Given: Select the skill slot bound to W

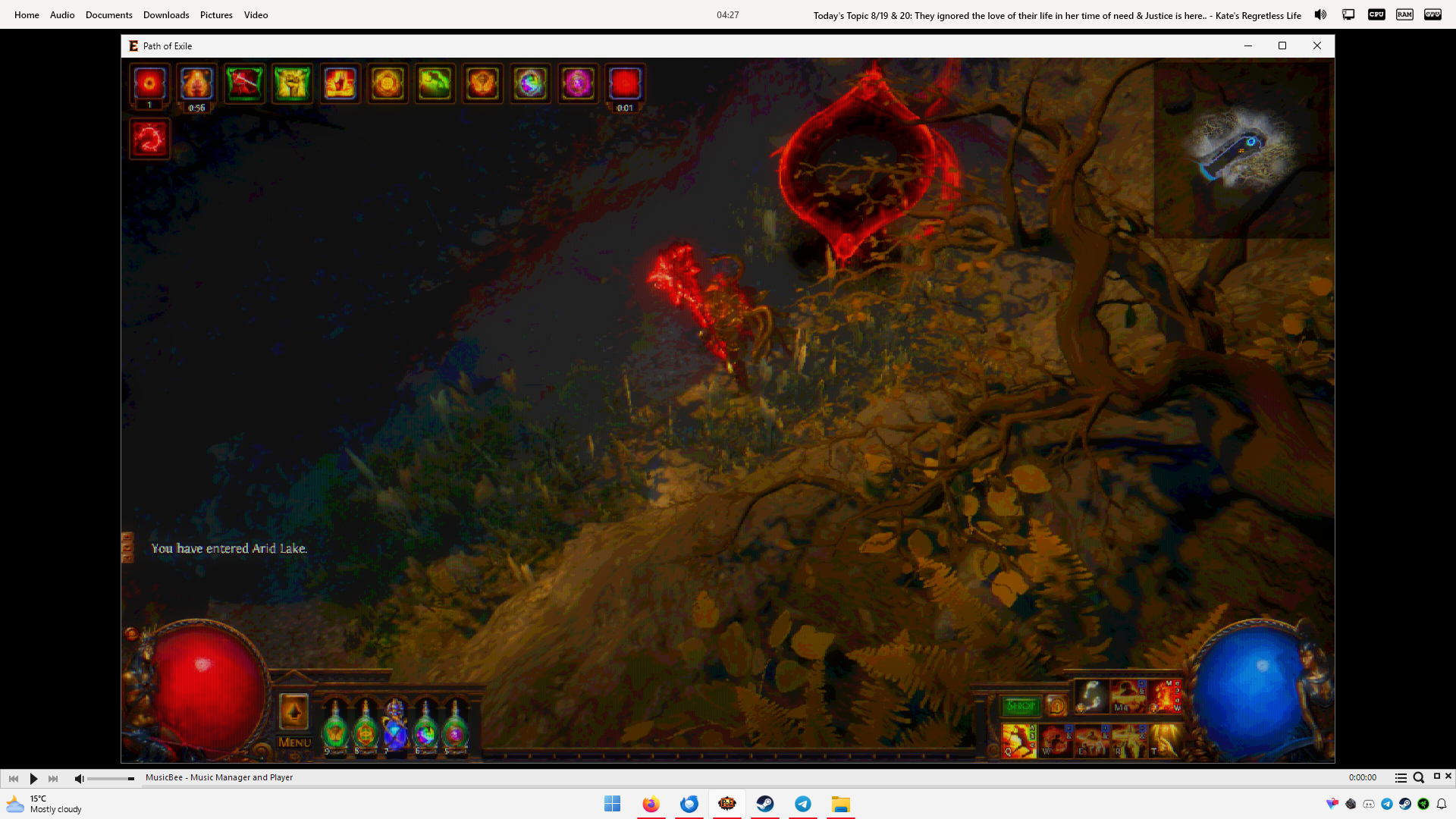Looking at the screenshot, I should tap(1056, 740).
